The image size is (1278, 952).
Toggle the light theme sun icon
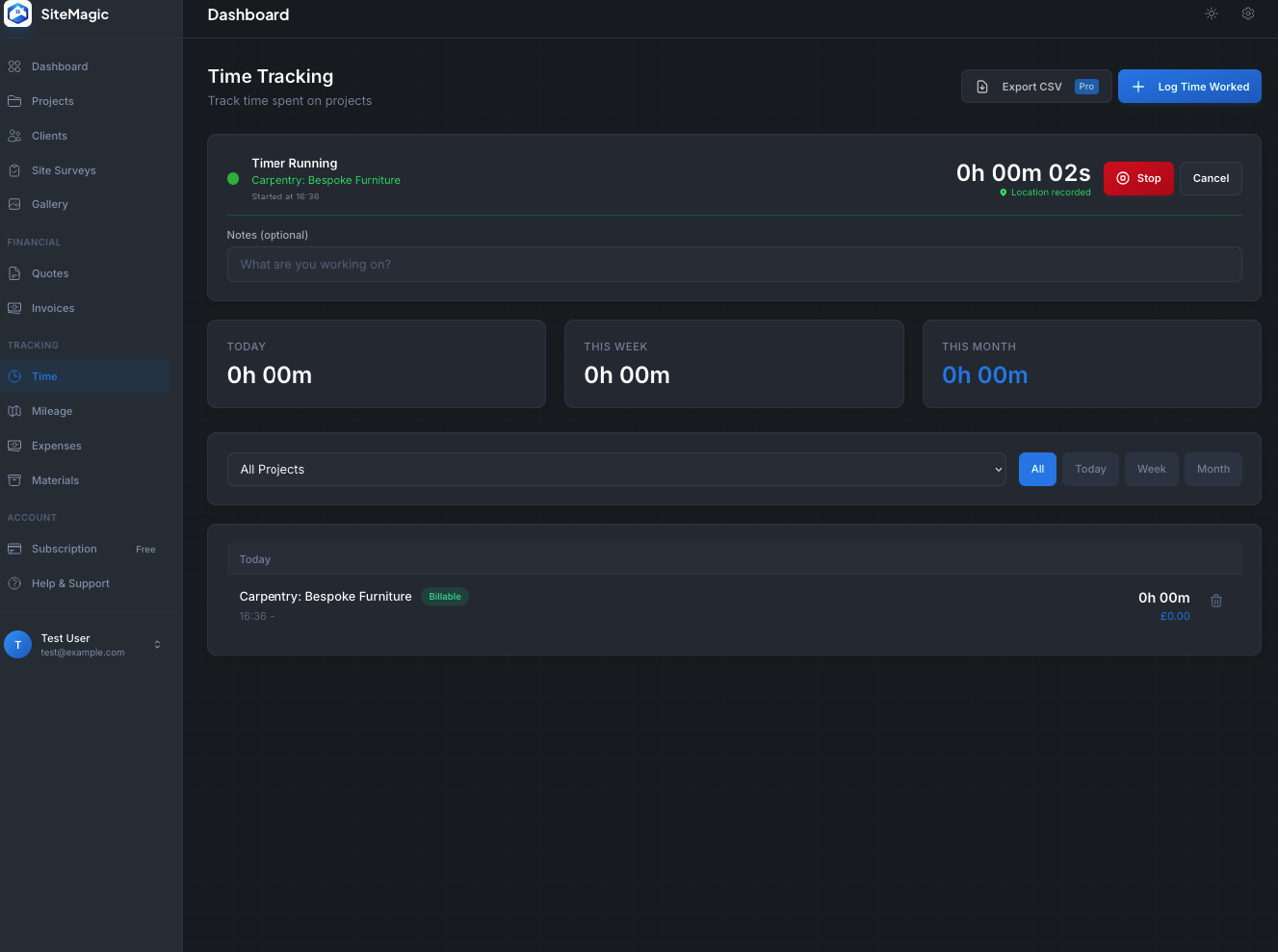(x=1211, y=13)
